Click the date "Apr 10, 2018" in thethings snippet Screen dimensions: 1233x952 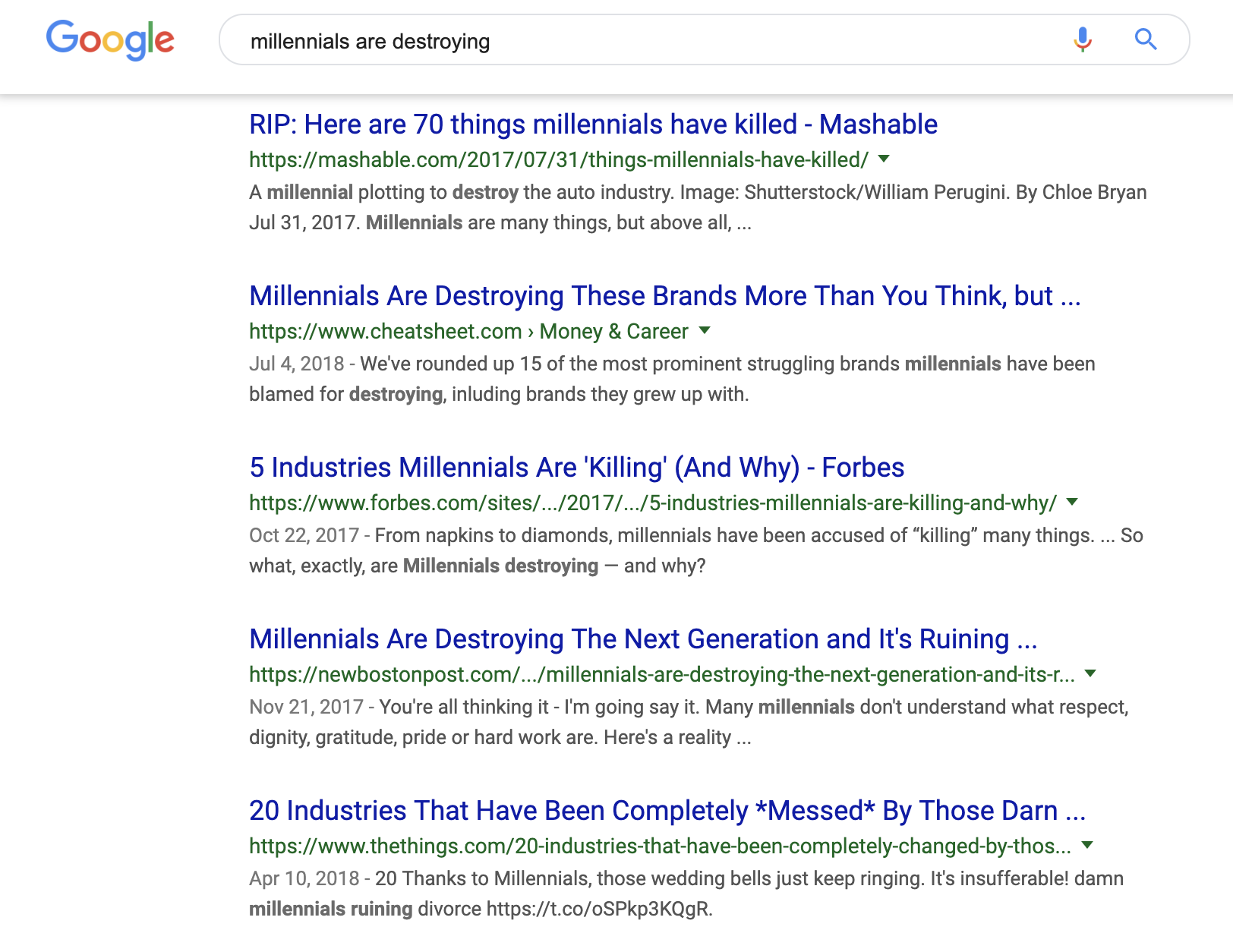[x=304, y=878]
